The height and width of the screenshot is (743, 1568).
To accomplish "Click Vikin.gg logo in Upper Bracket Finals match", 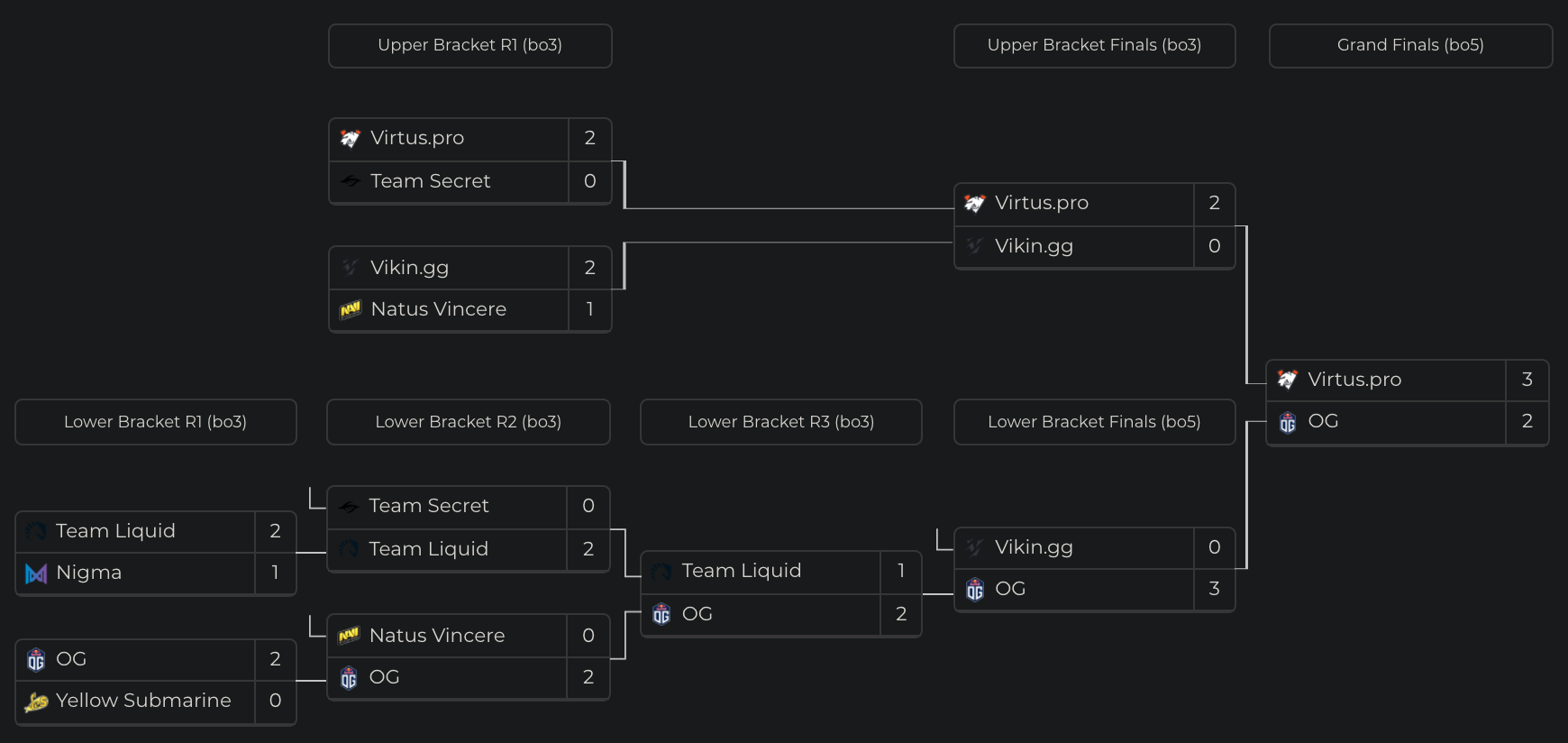I will [975, 246].
